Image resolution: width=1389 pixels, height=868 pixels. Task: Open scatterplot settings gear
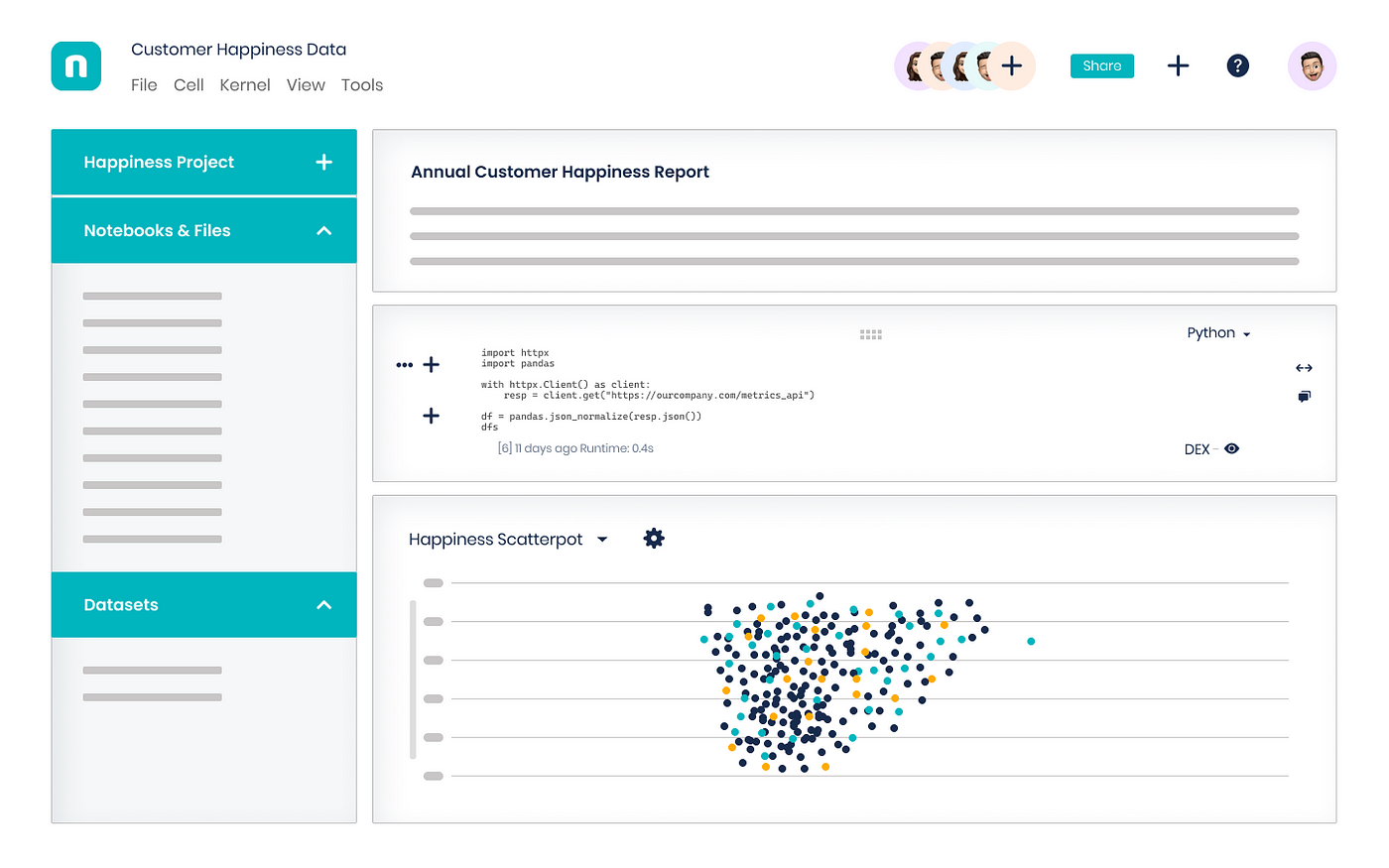pyautogui.click(x=654, y=539)
